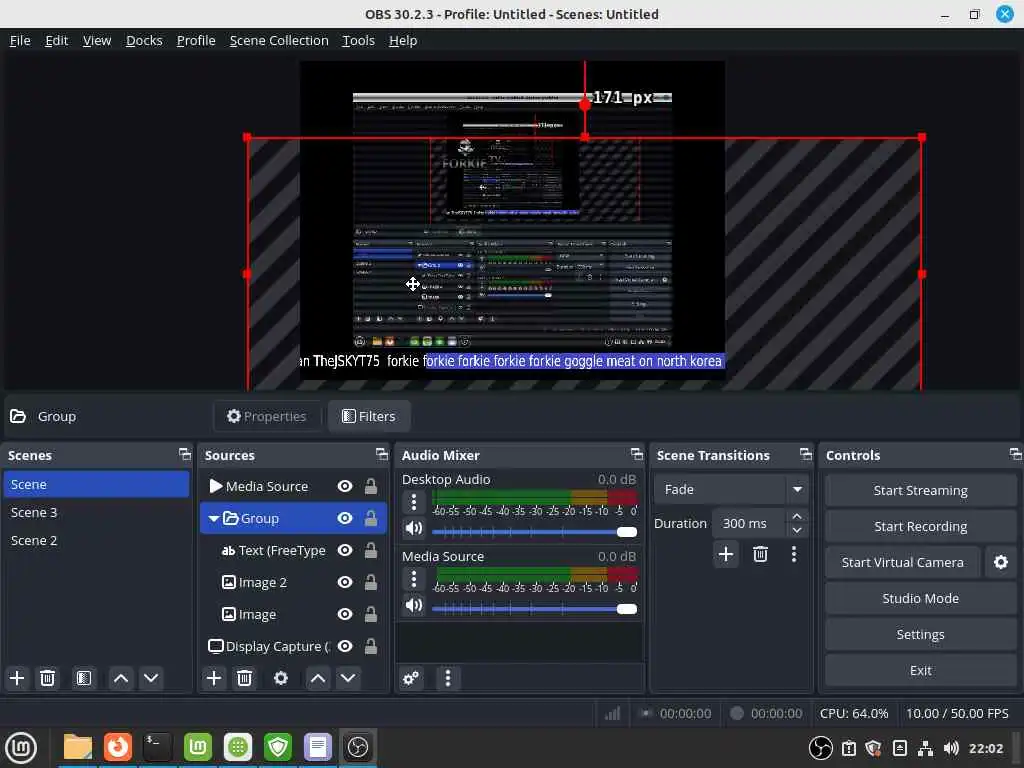The image size is (1024, 768).
Task: Open Filters for the Group source
Action: (369, 416)
